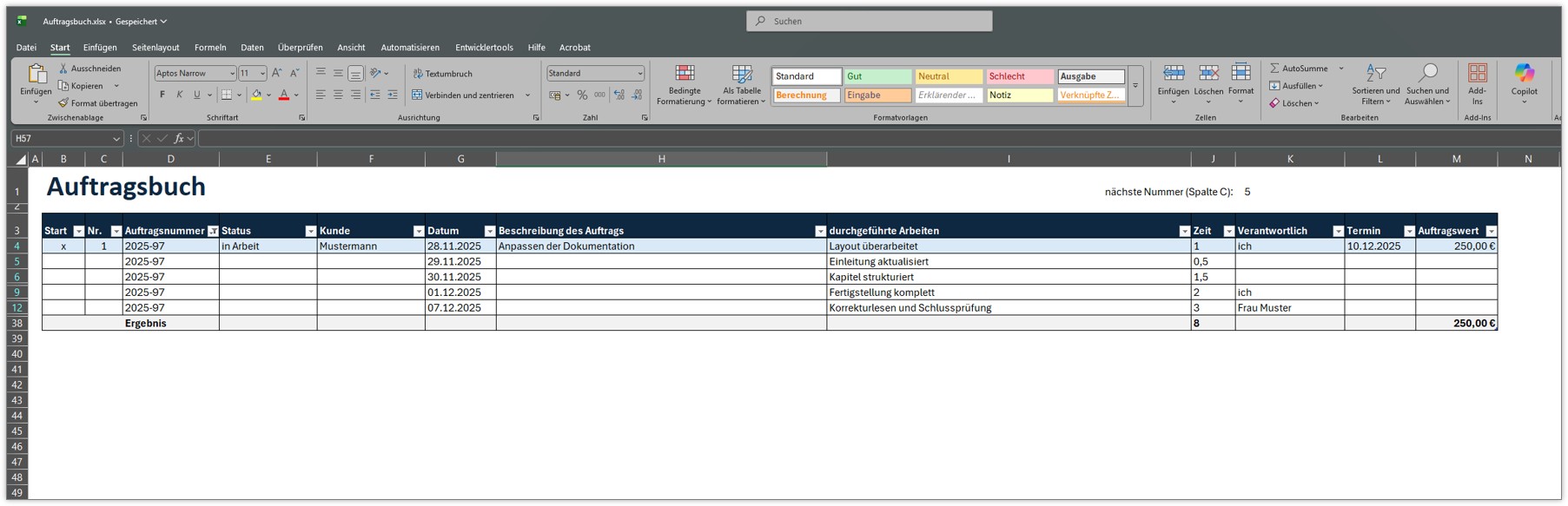Toggle Textumbruch for cells

click(442, 74)
